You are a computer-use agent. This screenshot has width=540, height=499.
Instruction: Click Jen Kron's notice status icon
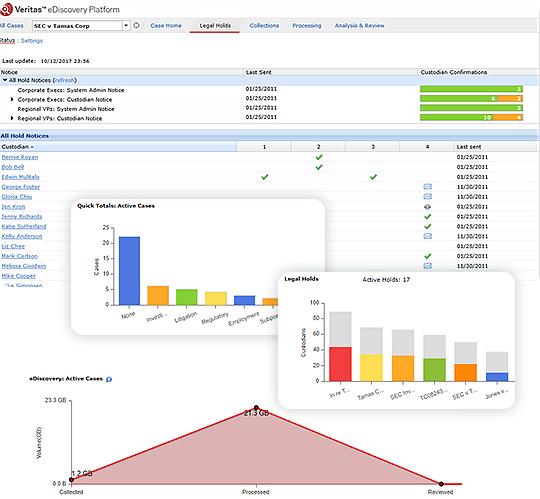427,207
